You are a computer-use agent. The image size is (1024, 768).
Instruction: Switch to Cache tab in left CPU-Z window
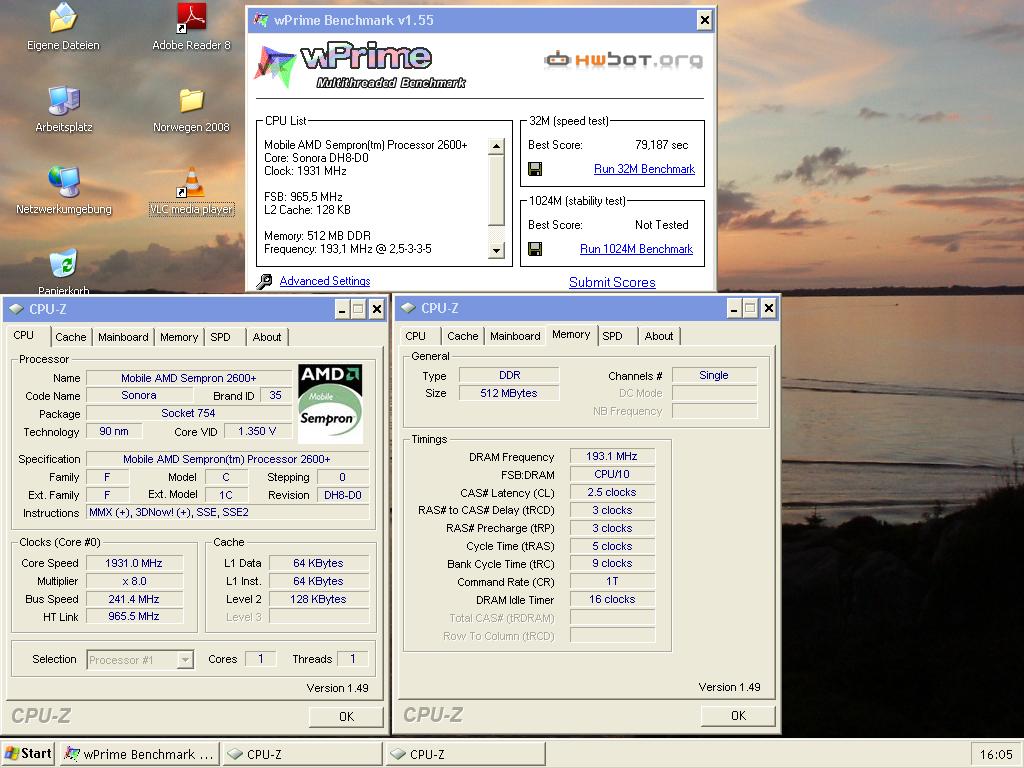pos(71,337)
